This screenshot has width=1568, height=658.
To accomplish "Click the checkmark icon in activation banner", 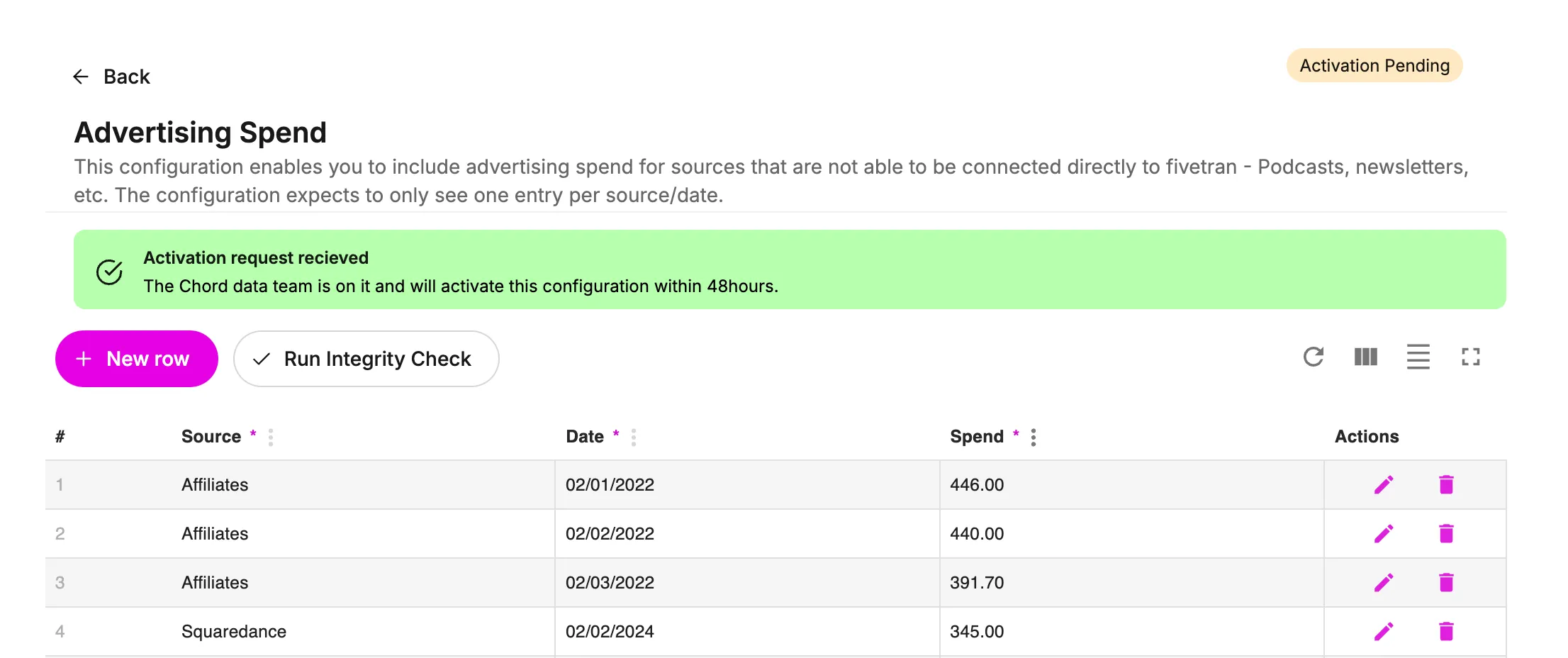I will [x=109, y=272].
